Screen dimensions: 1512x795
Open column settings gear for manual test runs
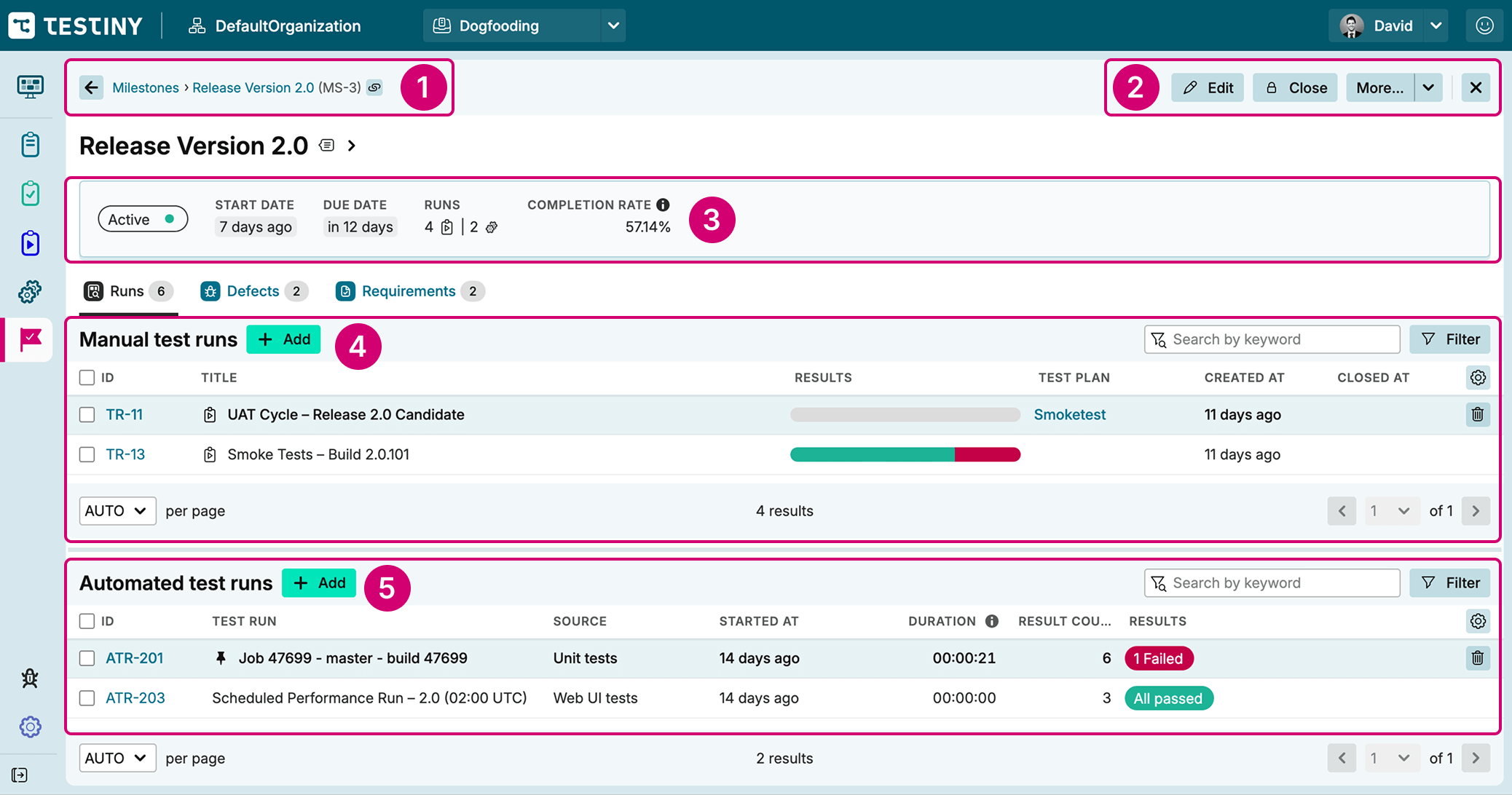tap(1477, 377)
